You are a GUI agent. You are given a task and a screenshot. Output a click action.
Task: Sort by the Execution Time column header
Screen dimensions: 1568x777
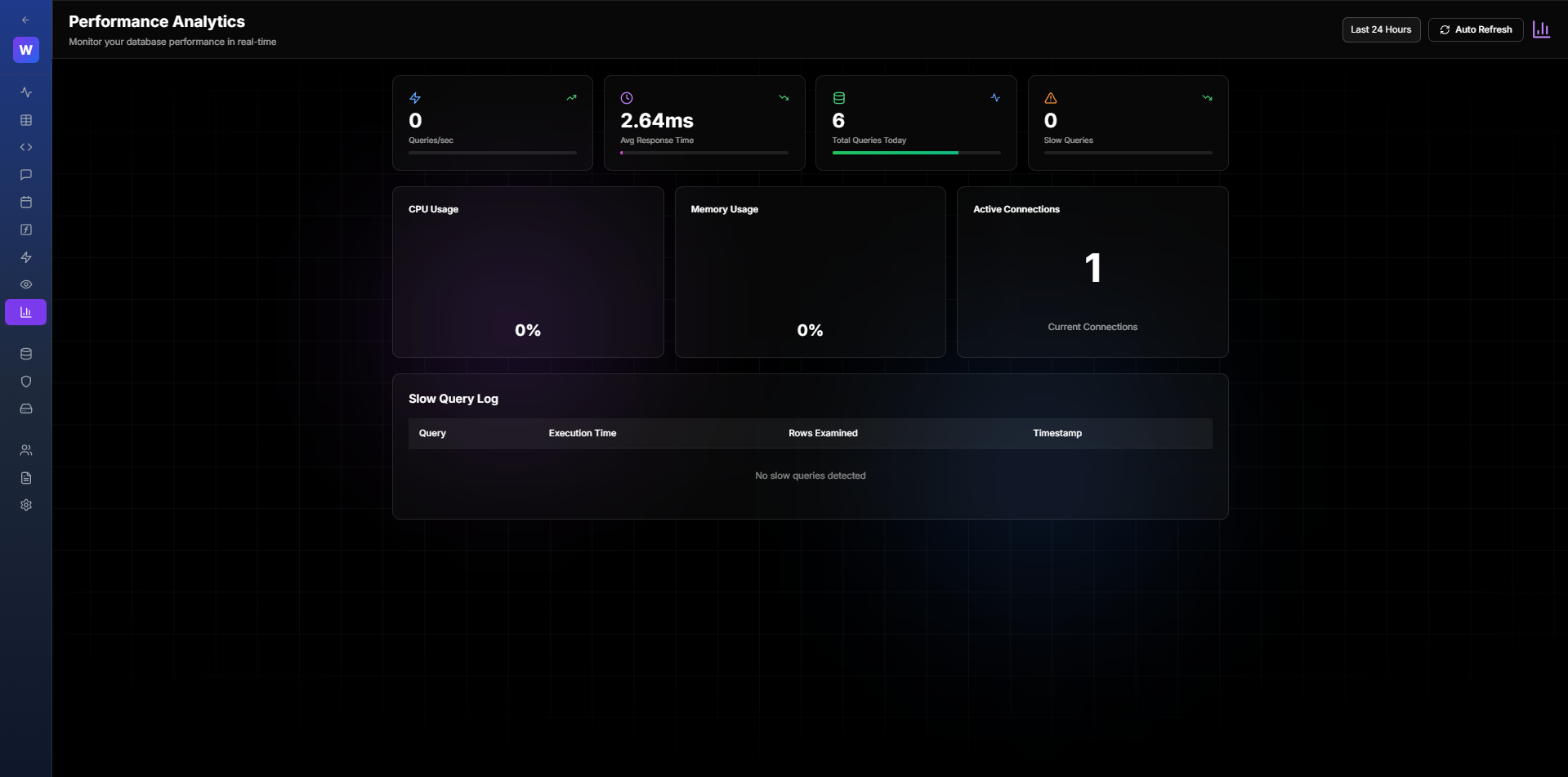pyautogui.click(x=582, y=433)
